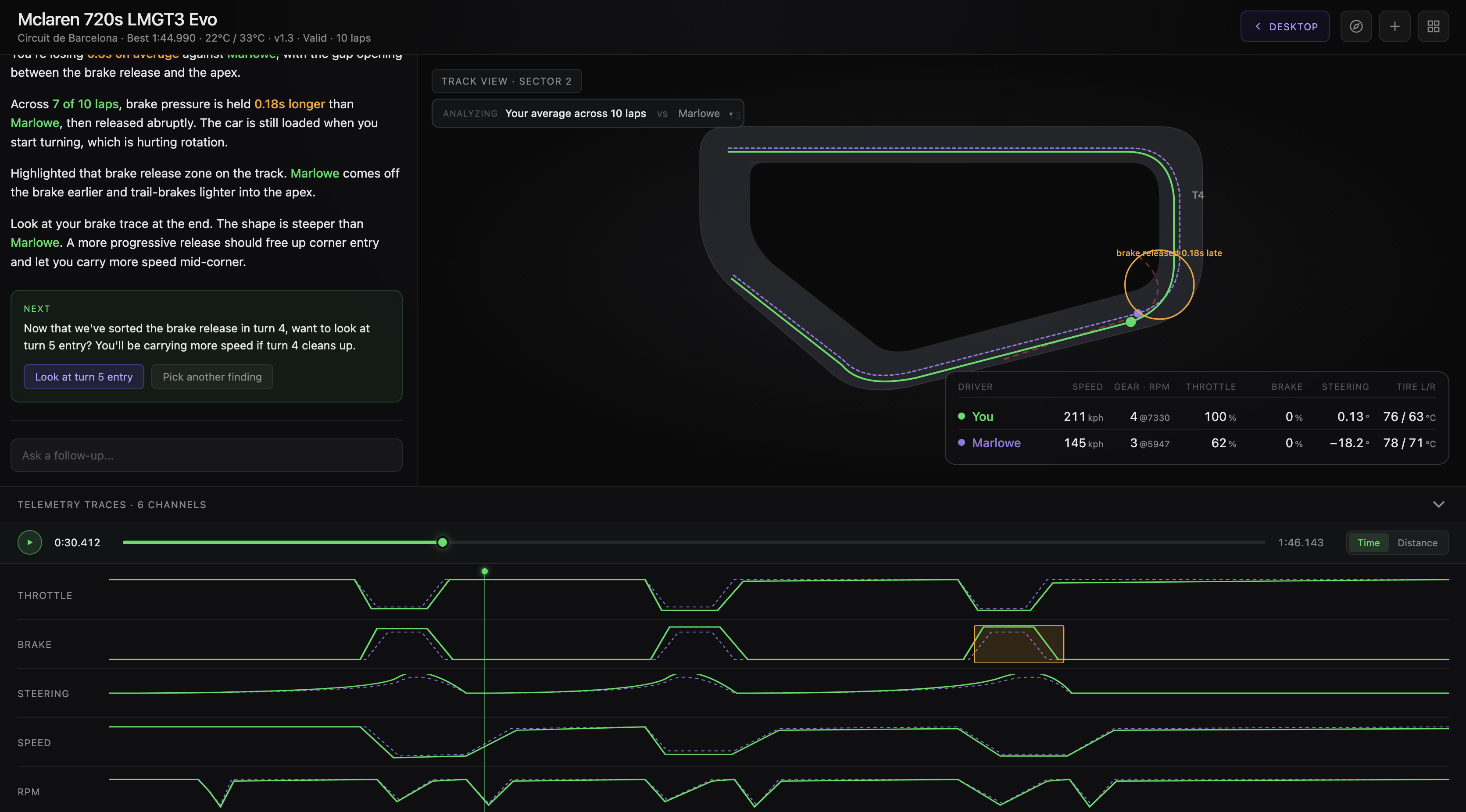Switch trace axis to Distance
1466x812 pixels.
1417,542
